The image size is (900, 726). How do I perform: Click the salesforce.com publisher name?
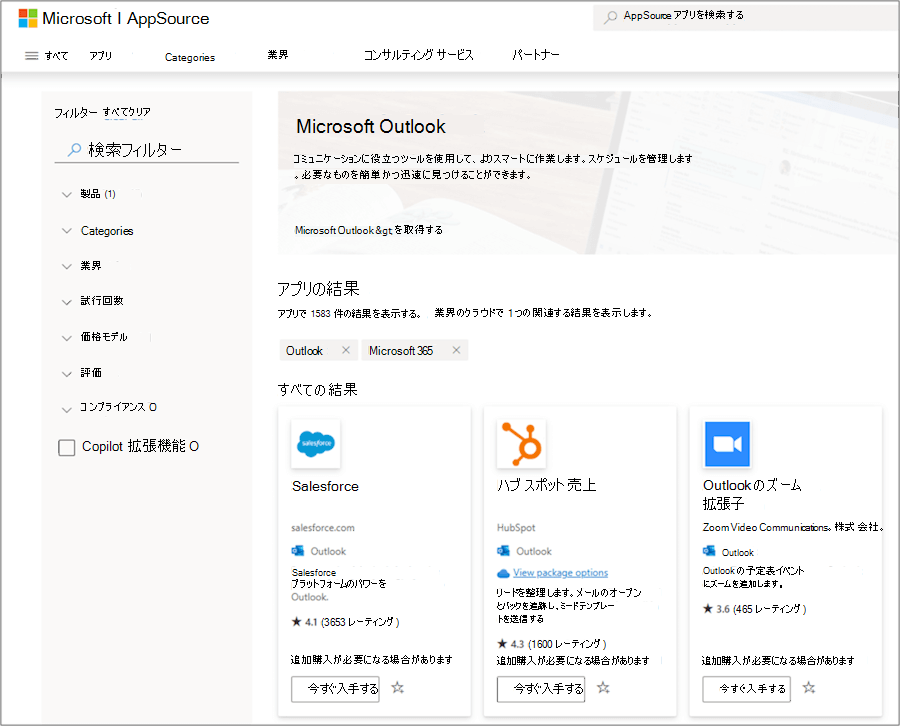323,527
